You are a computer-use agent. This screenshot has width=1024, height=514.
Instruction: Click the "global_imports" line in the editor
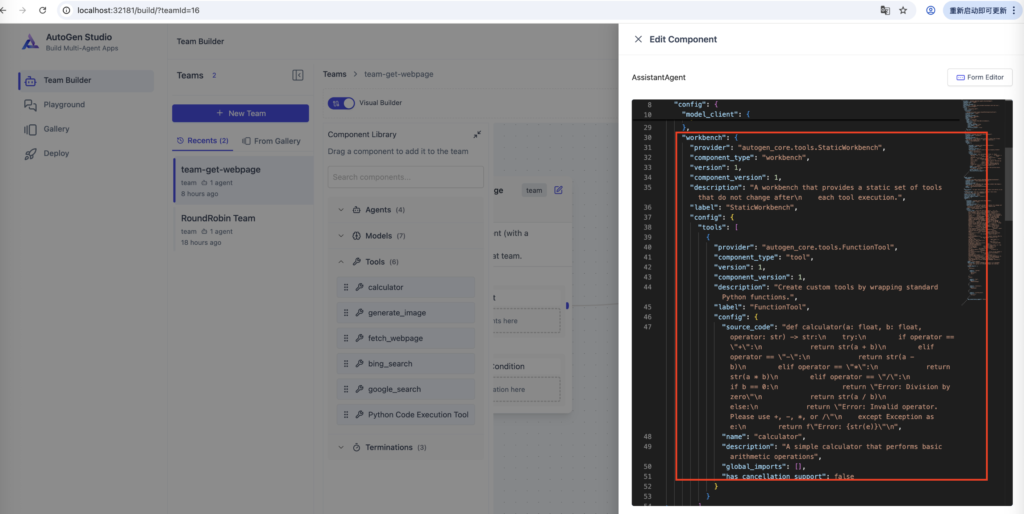pos(765,467)
